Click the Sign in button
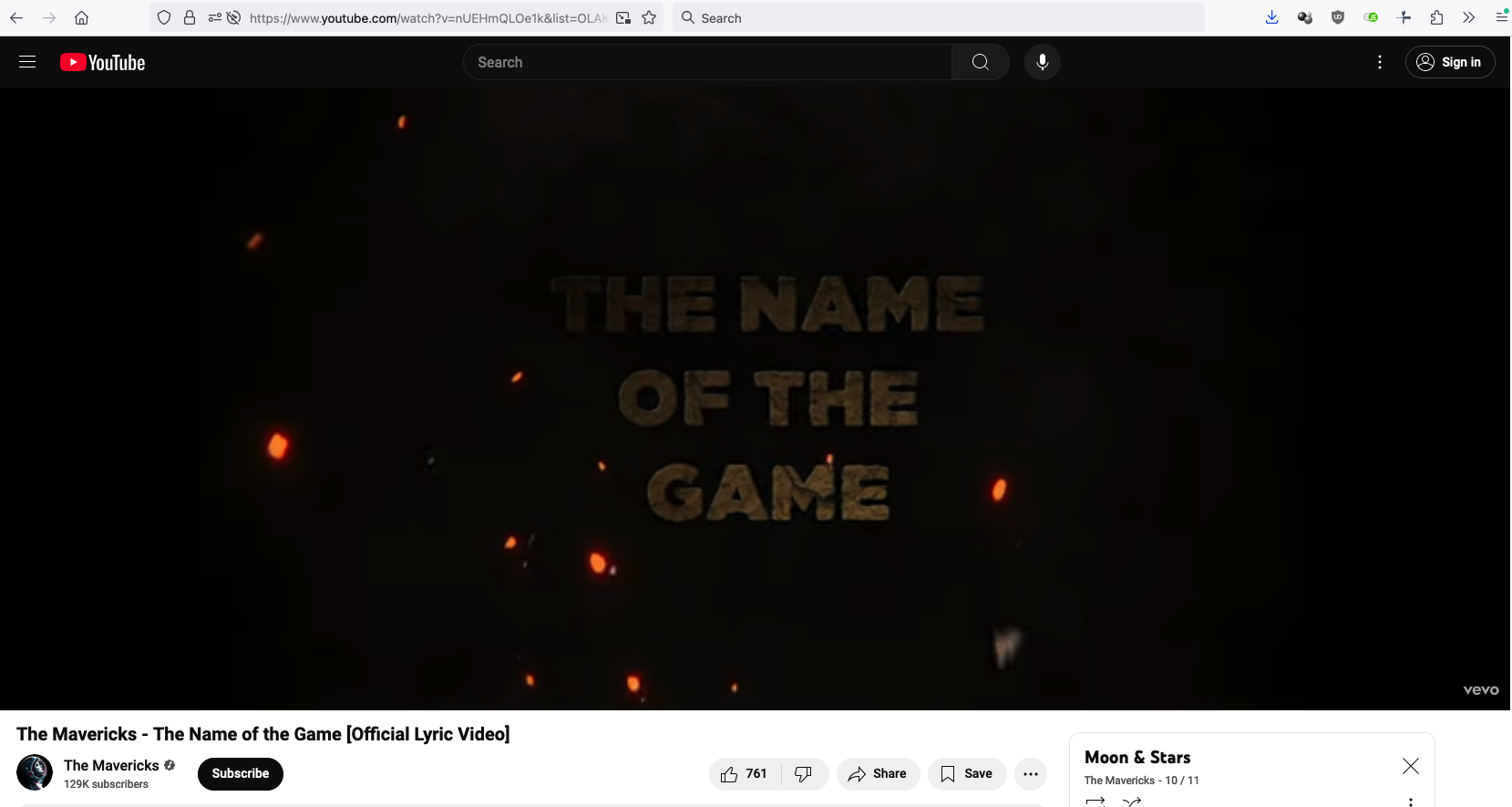 [x=1450, y=62]
